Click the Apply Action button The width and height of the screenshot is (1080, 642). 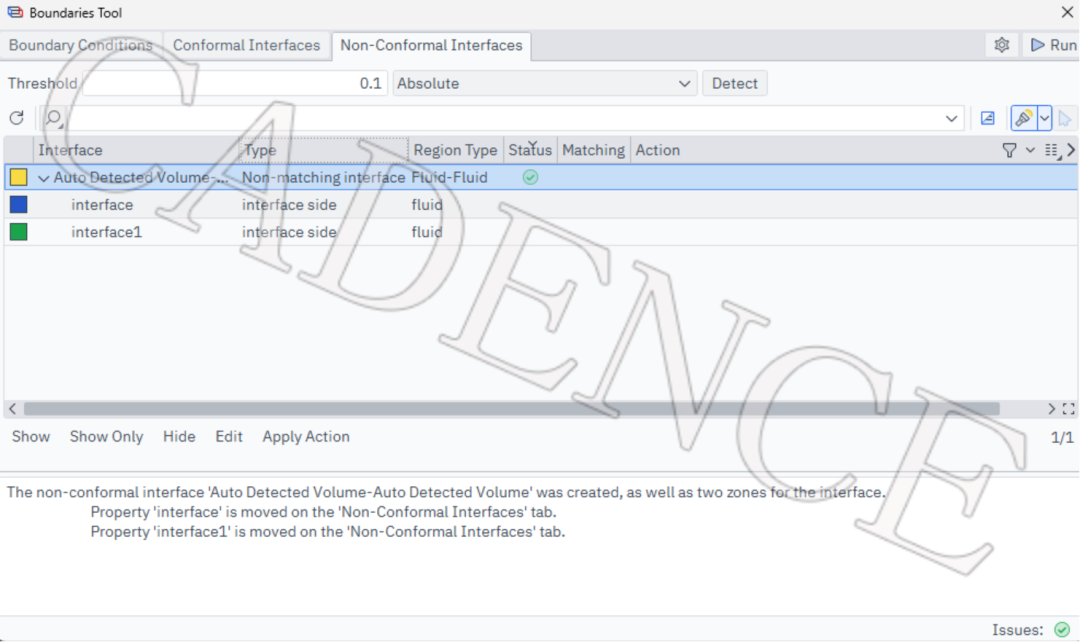tap(306, 437)
